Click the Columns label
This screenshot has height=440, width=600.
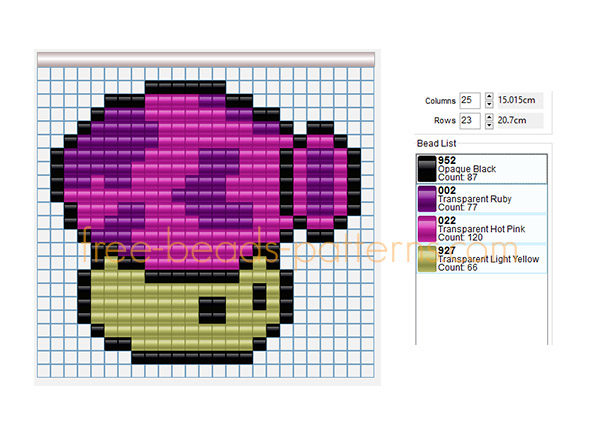[440, 101]
